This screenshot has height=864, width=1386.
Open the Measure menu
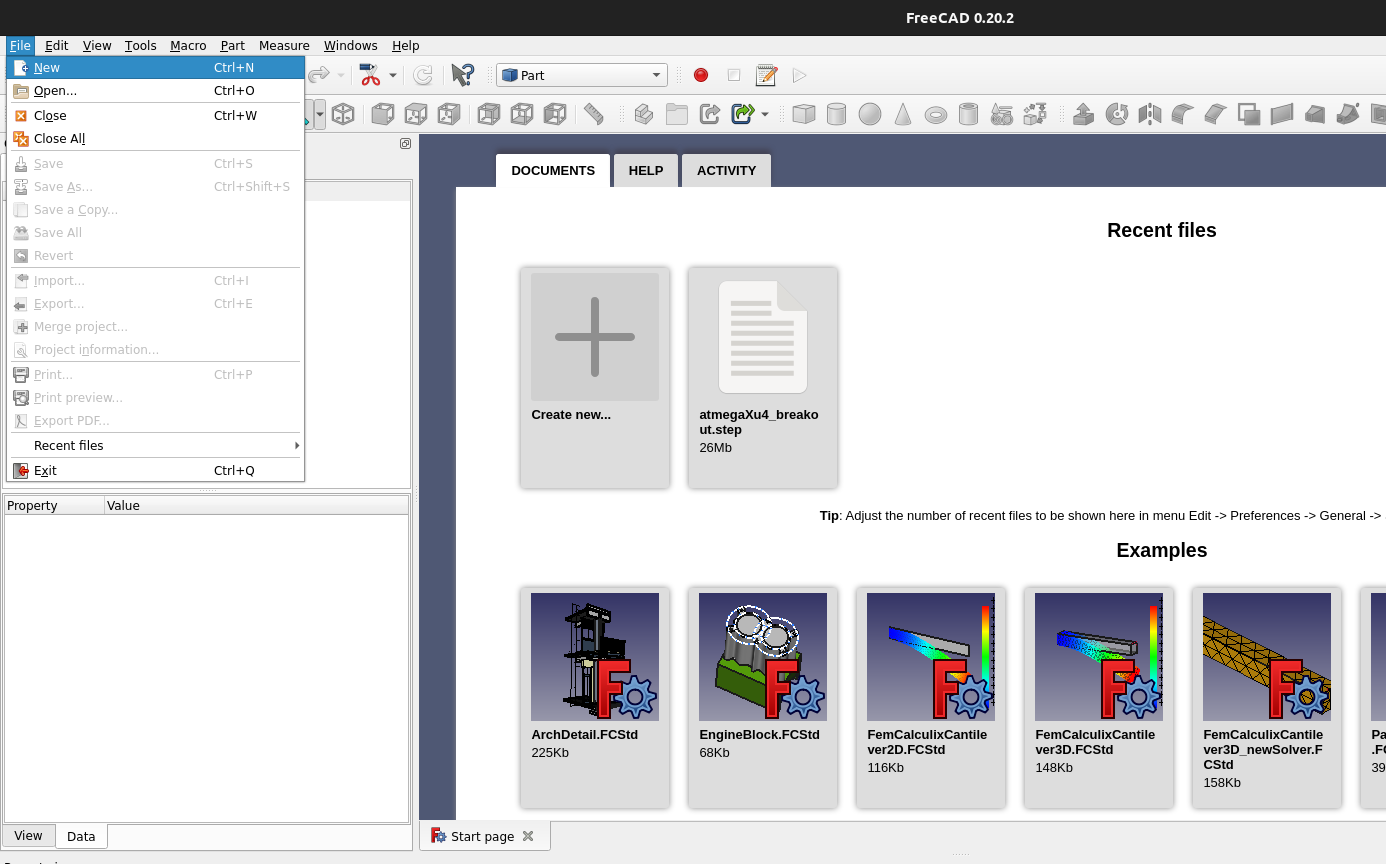pyautogui.click(x=284, y=46)
